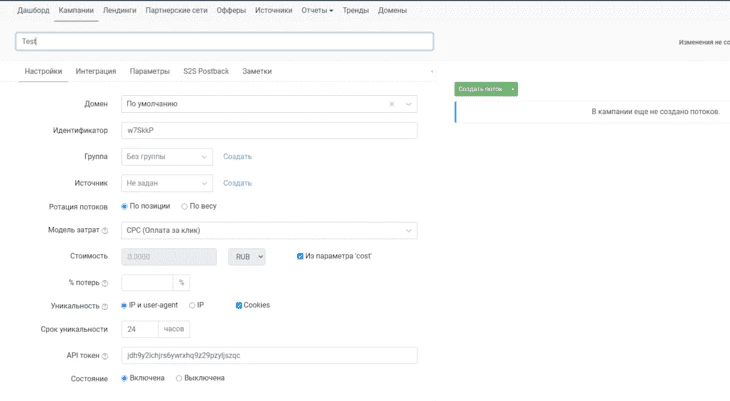Image resolution: width=730 pixels, height=401 pixels.
Task: Click Создать link next to Группа
Action: pos(237,156)
